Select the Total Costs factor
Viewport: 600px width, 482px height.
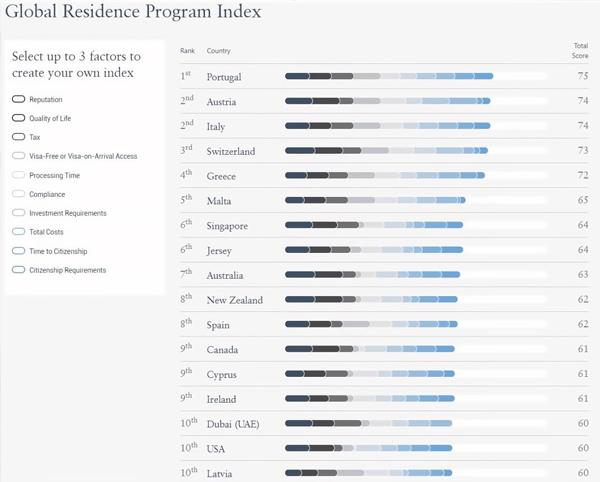[x=18, y=232]
